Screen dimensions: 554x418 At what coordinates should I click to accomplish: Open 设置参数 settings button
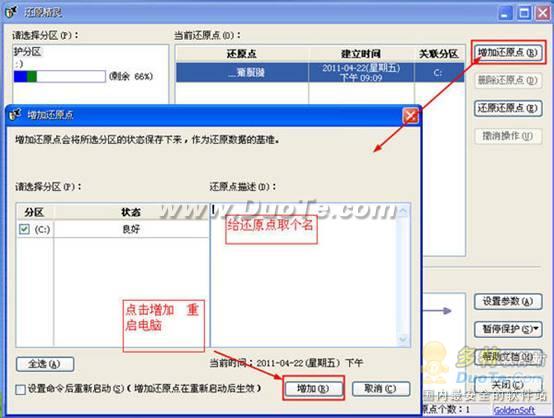pos(508,301)
